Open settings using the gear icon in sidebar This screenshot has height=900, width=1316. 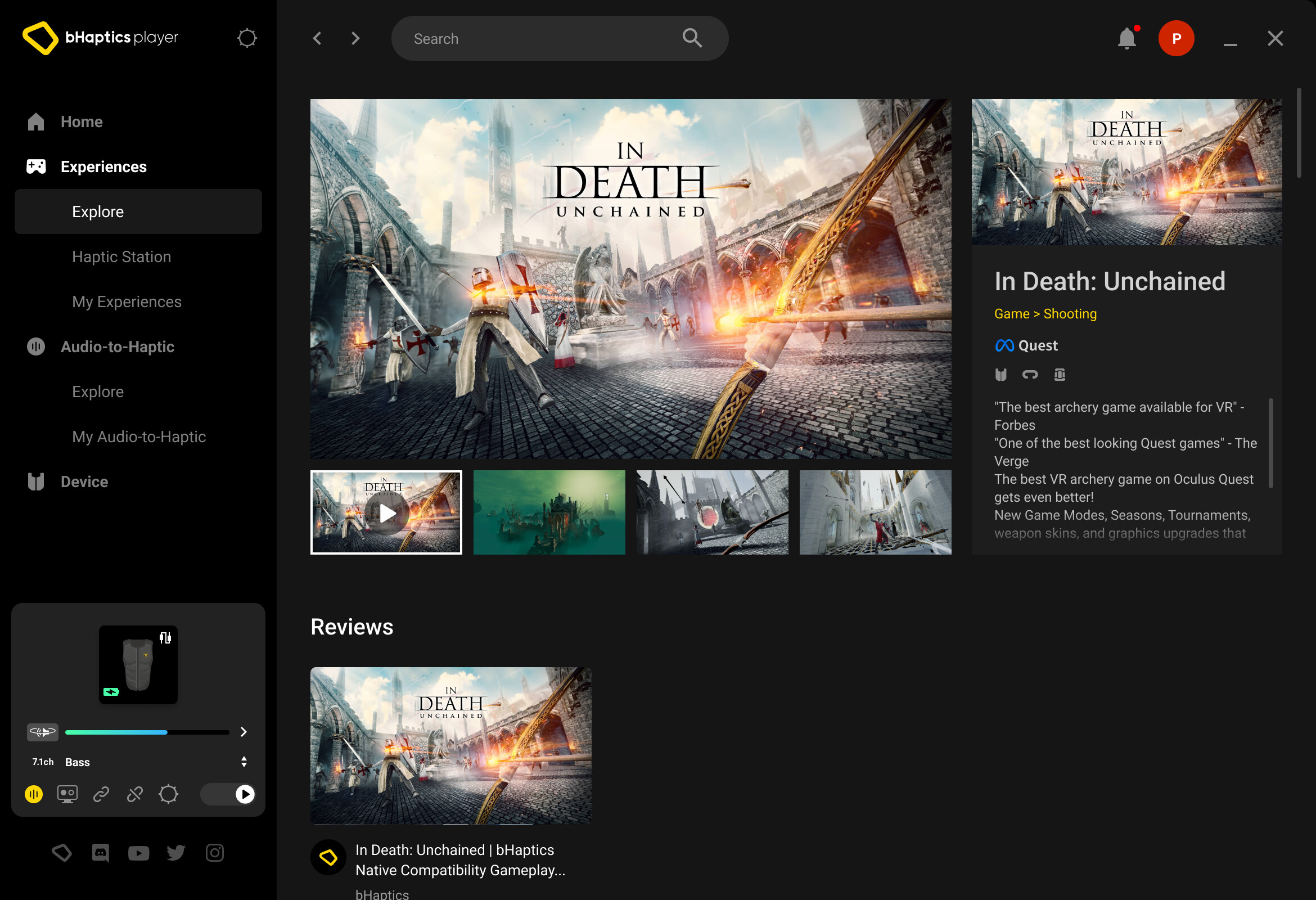pos(247,38)
